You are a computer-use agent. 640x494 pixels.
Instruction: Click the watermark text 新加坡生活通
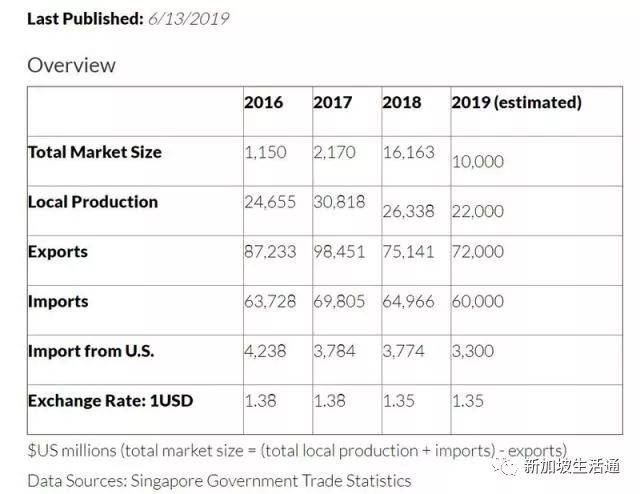click(571, 468)
